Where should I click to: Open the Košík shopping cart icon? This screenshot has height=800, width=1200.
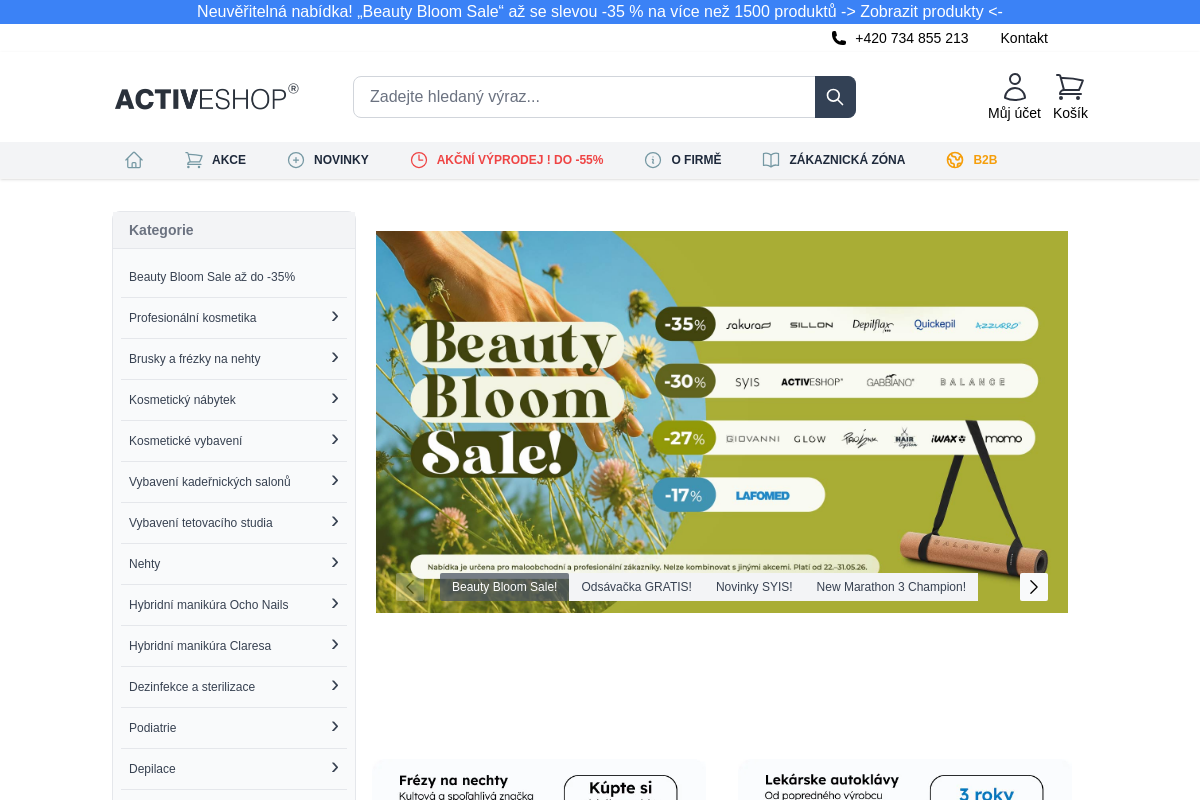[1070, 87]
